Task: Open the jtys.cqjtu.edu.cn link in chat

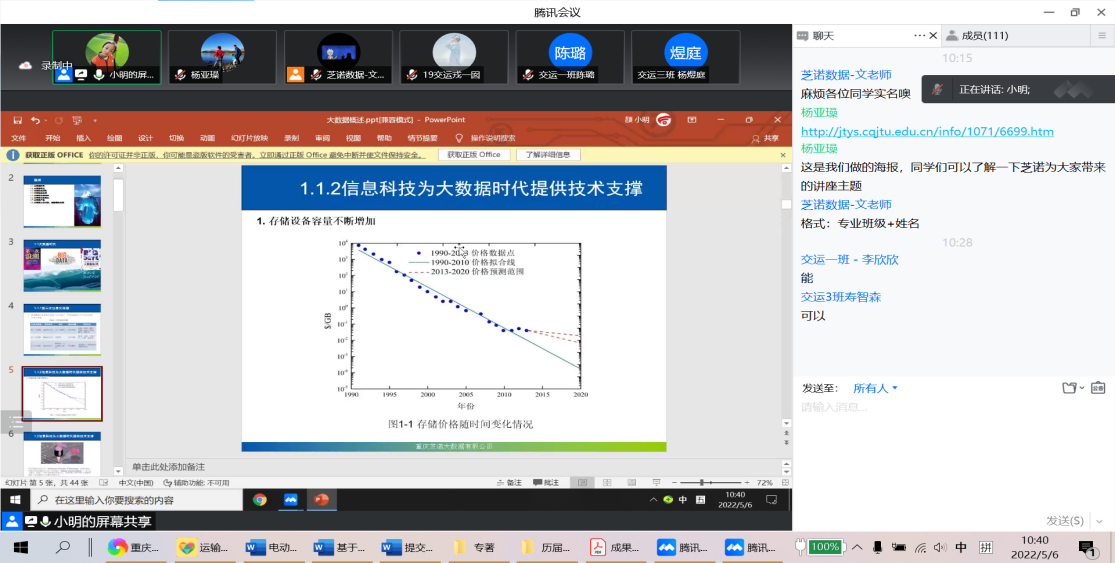Action: coord(927,132)
